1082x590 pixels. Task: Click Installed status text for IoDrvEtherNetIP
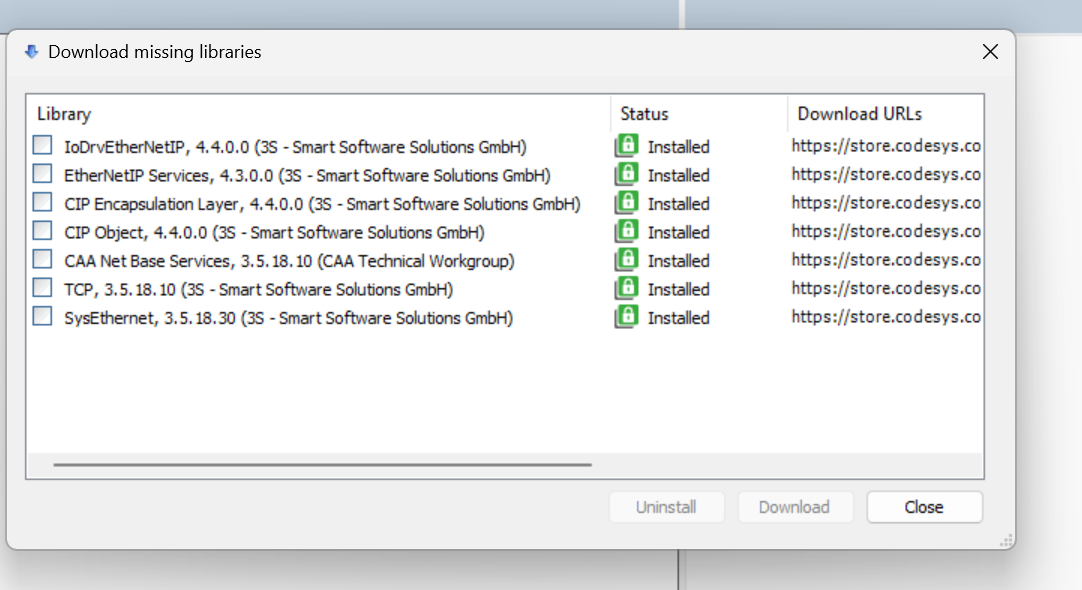tap(678, 147)
